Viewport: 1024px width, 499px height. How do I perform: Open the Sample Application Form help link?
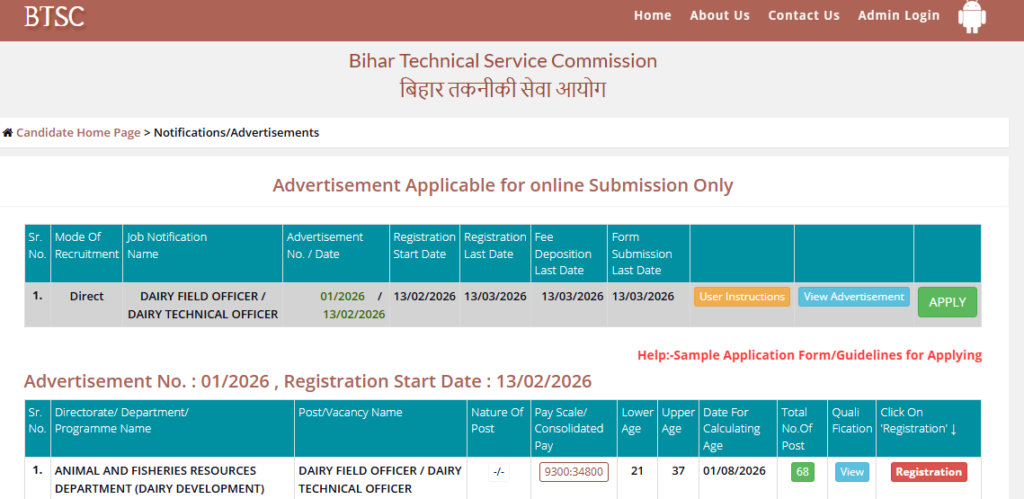click(809, 355)
